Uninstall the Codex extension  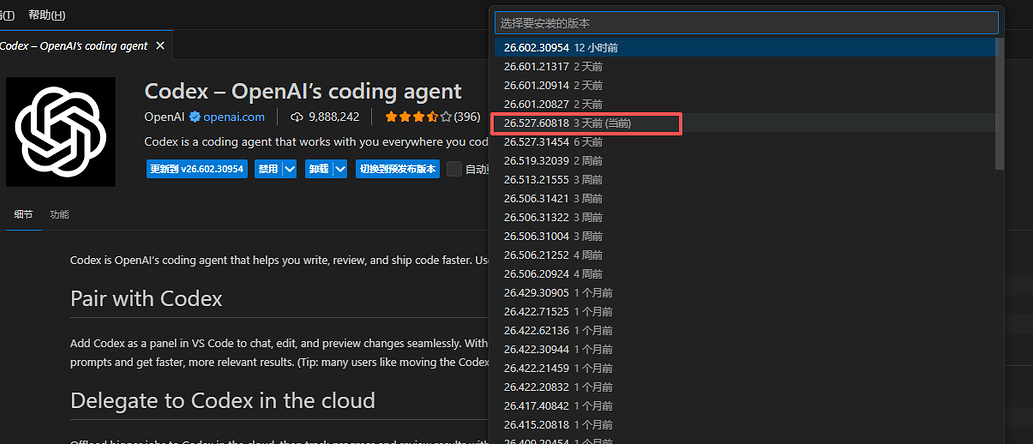pos(319,169)
